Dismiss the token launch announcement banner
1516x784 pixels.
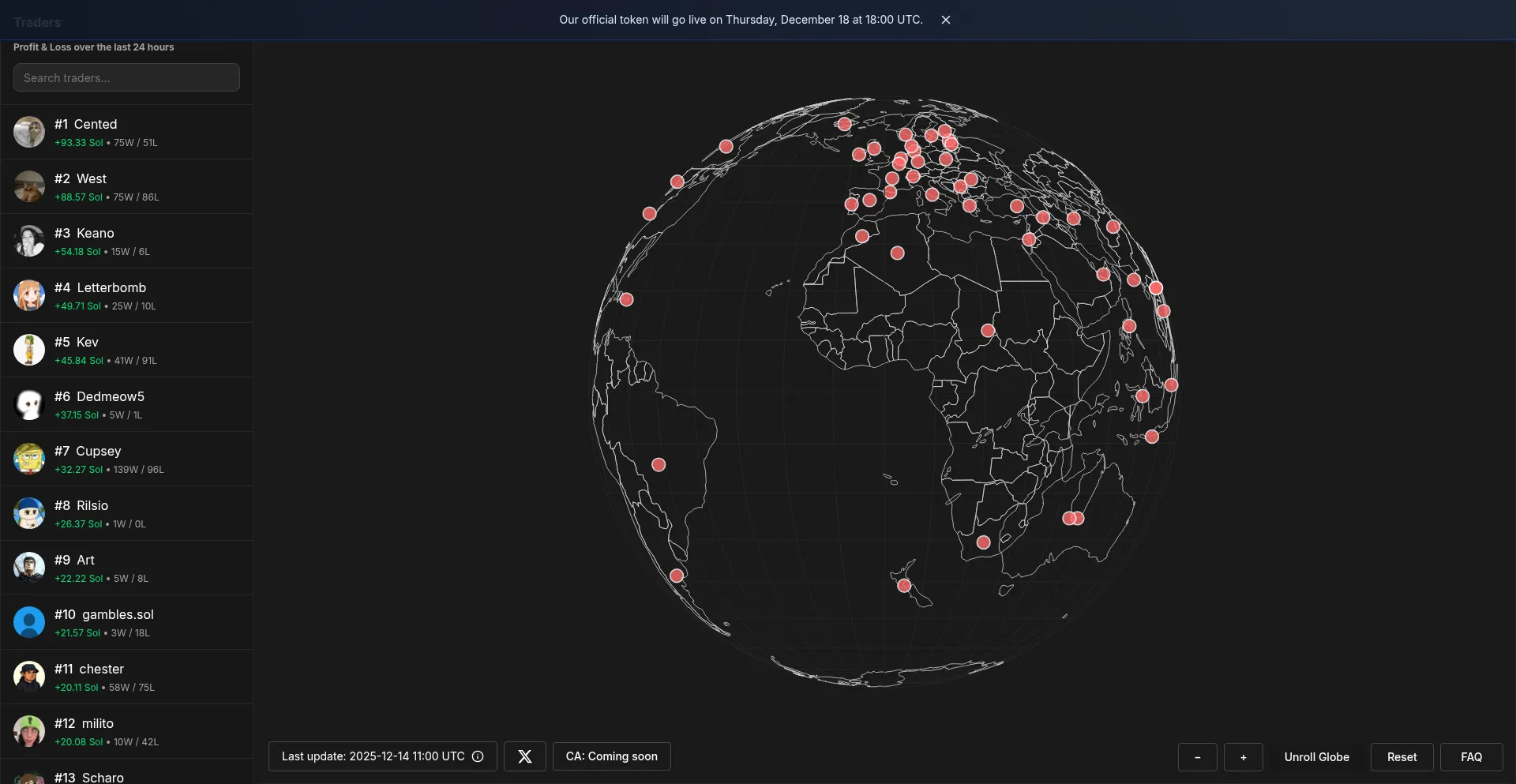point(946,20)
